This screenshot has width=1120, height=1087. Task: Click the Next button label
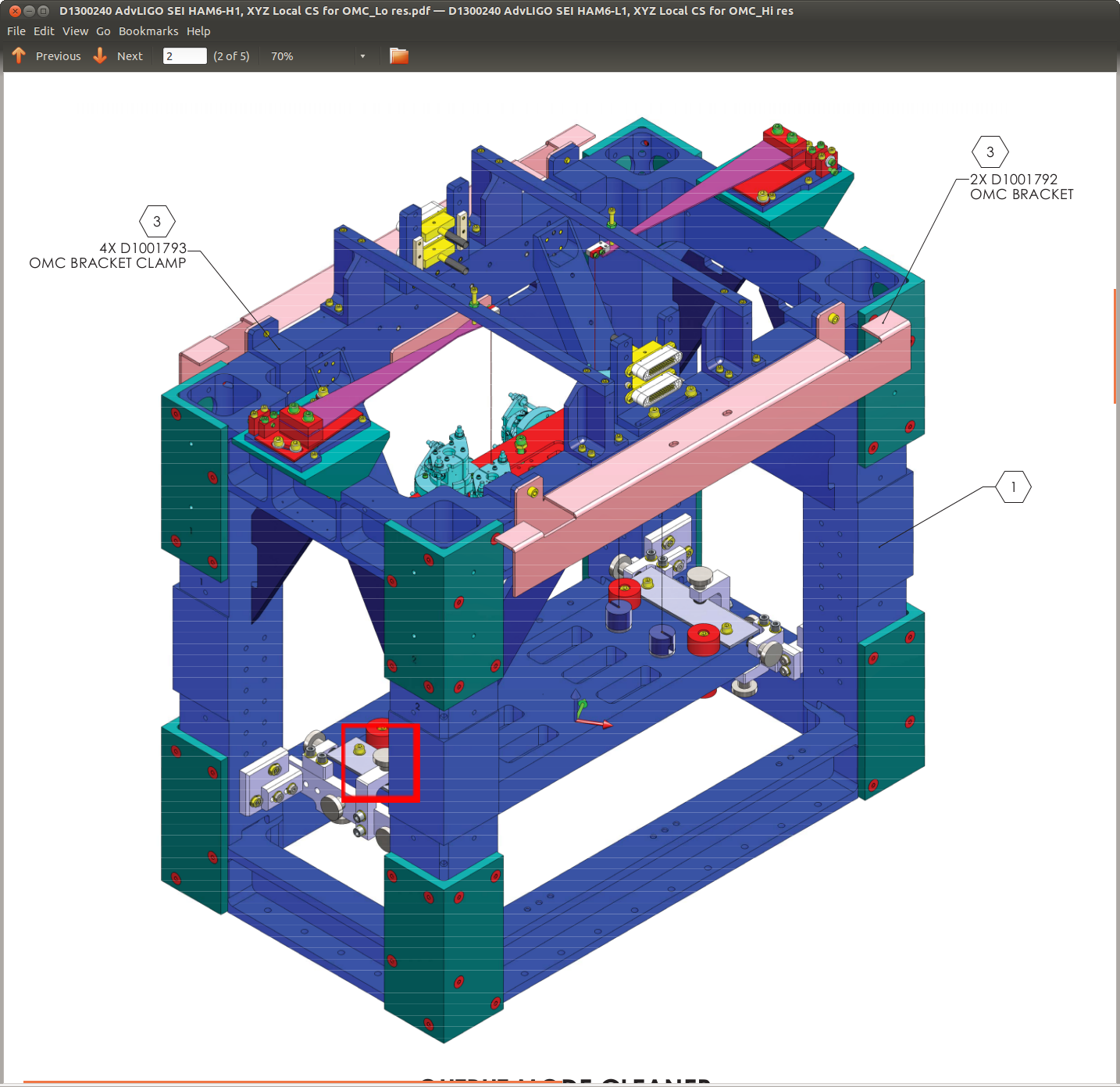coord(130,56)
